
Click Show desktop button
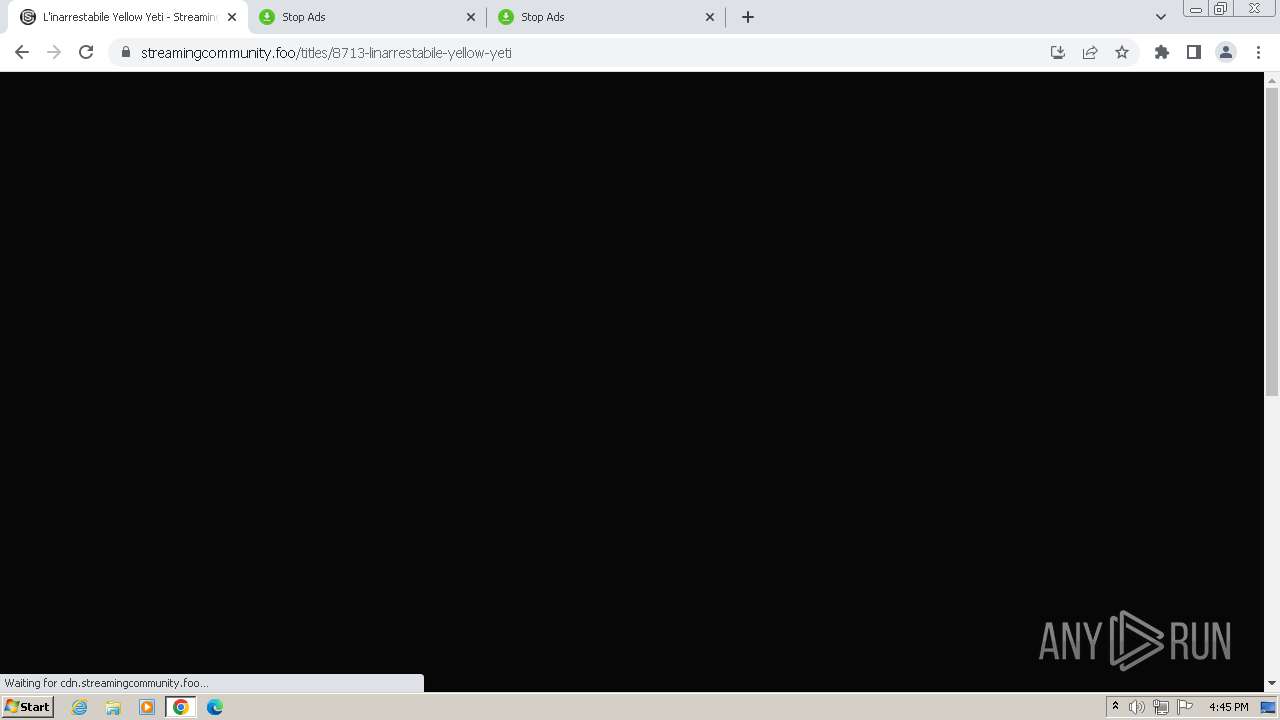point(1269,707)
